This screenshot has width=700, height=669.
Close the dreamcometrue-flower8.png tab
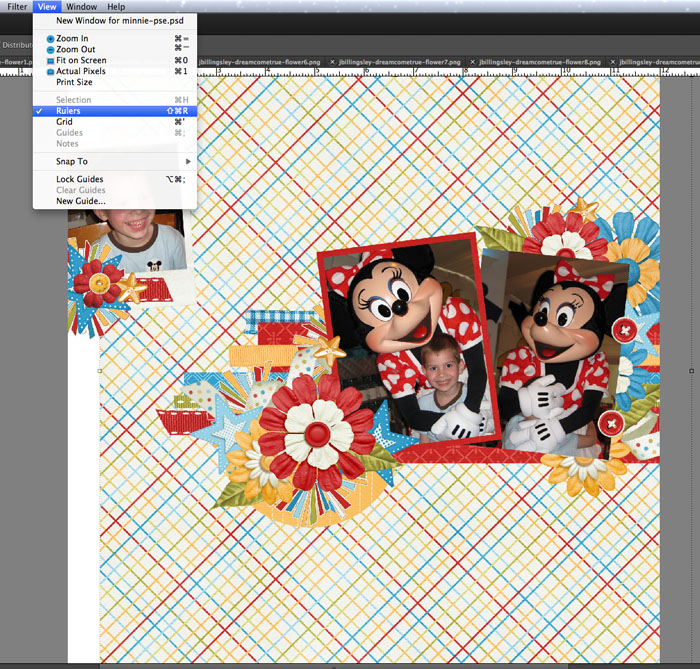click(x=472, y=62)
